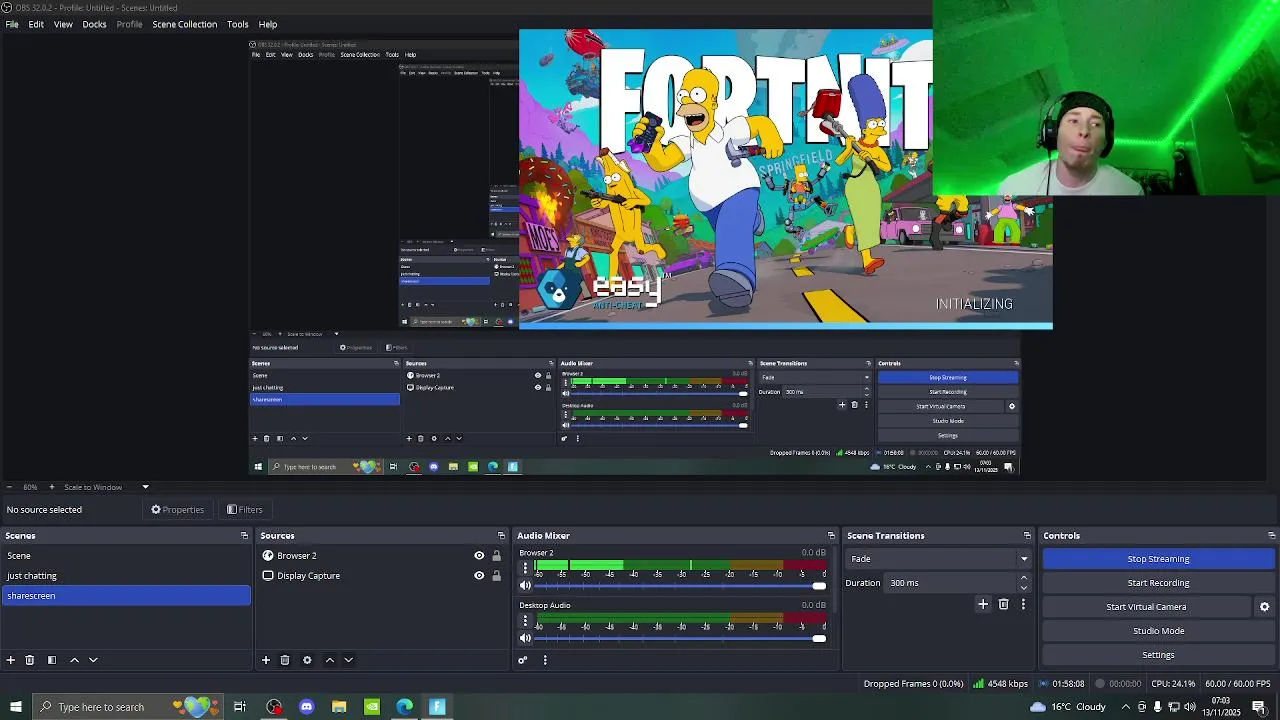
Task: Click Stop Streaming button
Action: pyautogui.click(x=1158, y=559)
